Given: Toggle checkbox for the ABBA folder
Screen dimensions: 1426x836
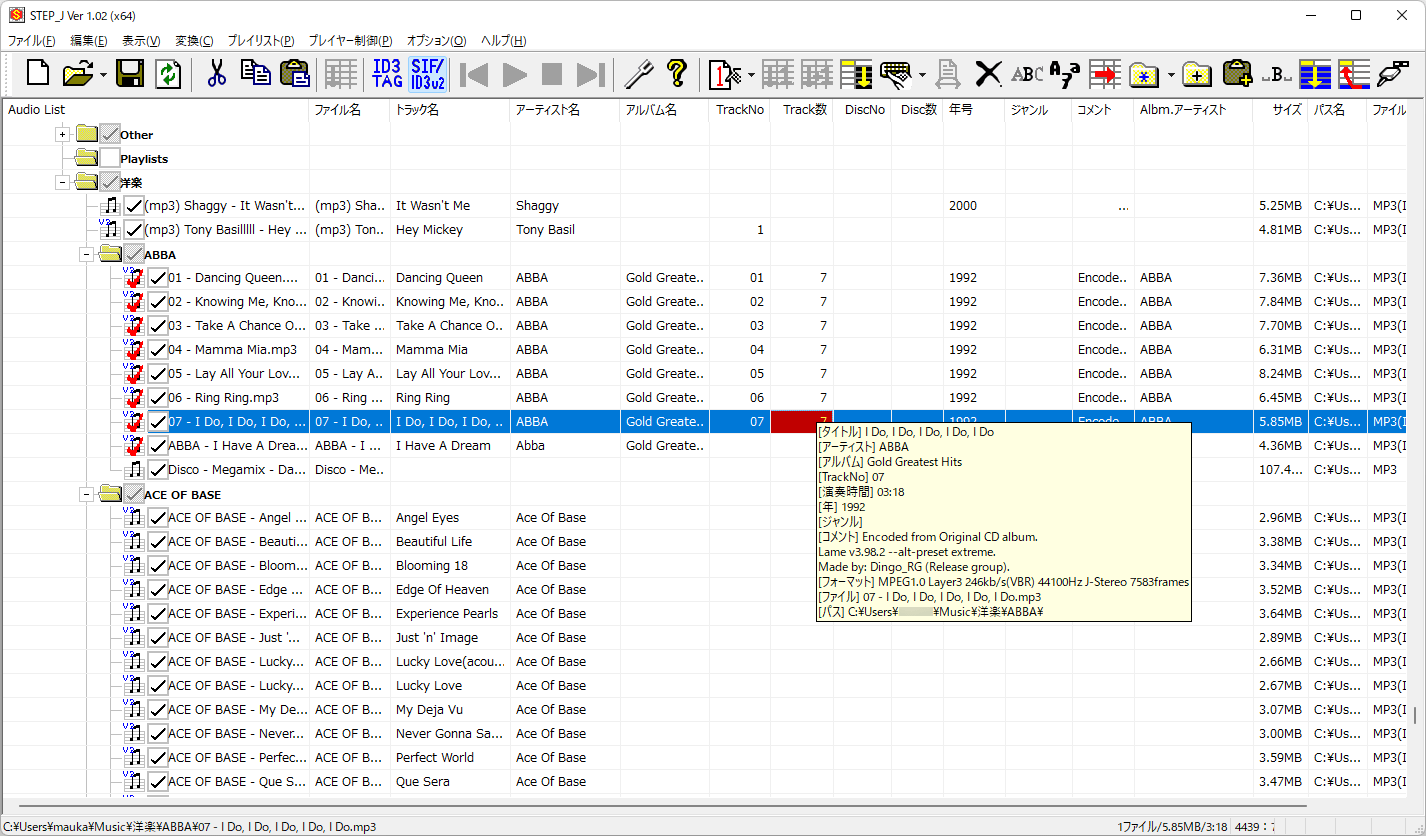Looking at the screenshot, I should click(x=134, y=254).
